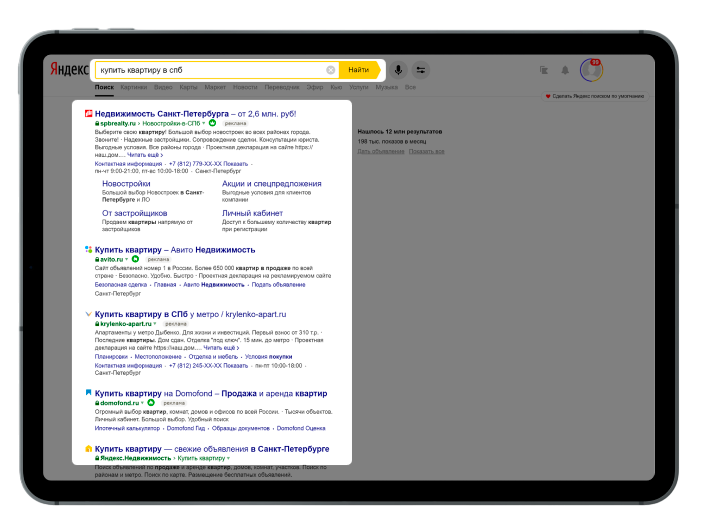
Task: Open the Карты tab
Action: point(188,88)
